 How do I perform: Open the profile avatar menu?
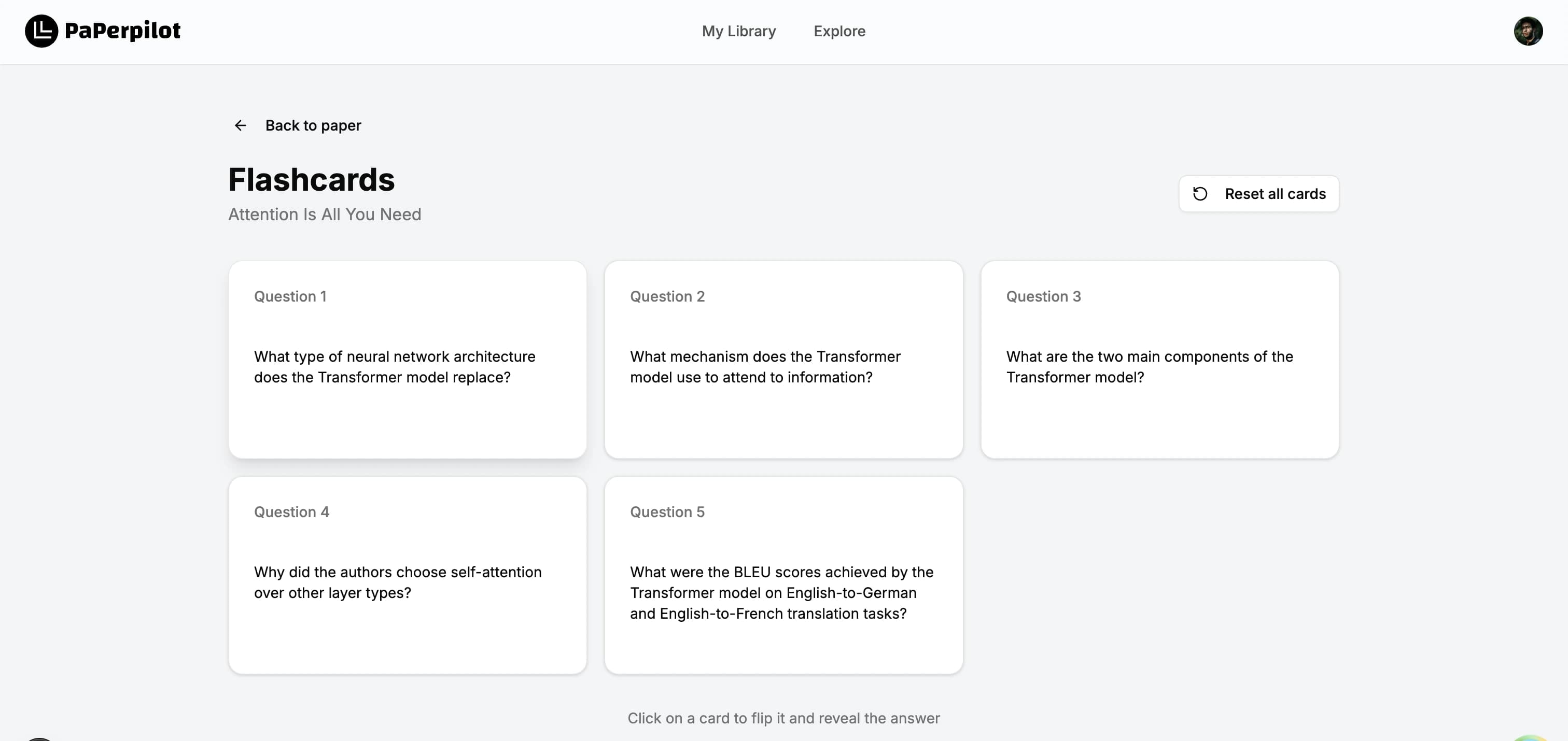(x=1529, y=31)
